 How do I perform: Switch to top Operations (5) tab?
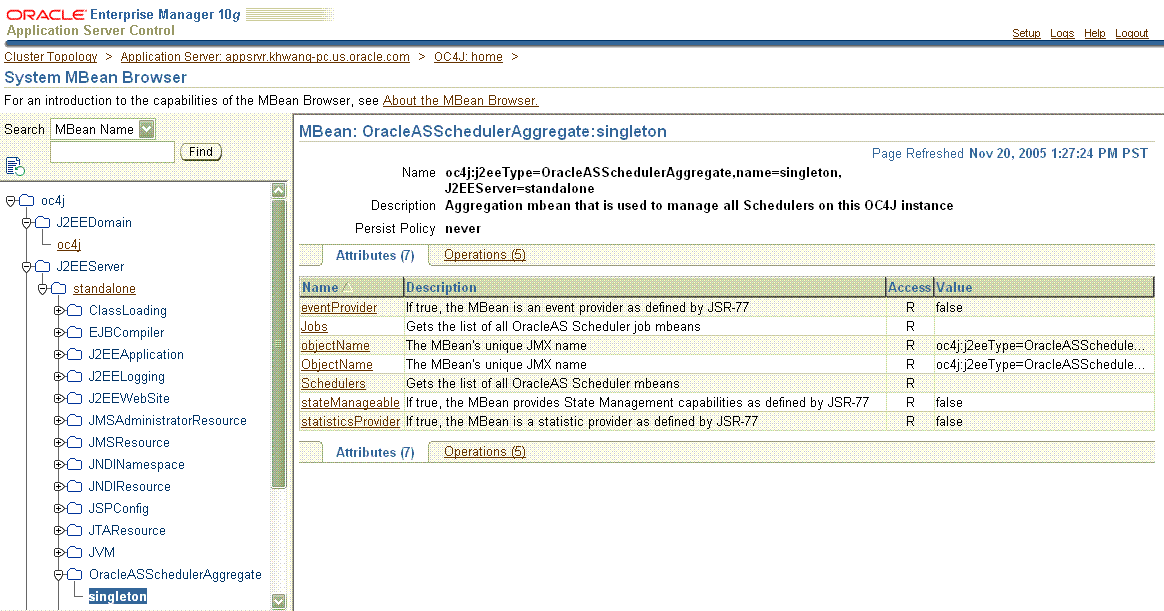(x=485, y=255)
